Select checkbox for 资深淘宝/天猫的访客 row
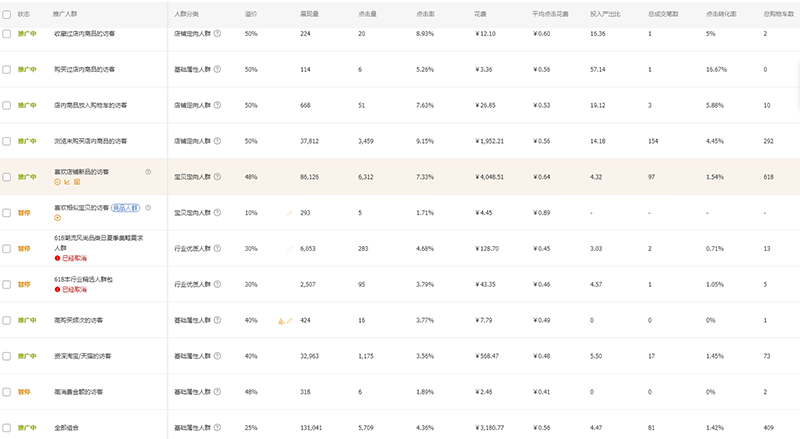 tap(7, 356)
